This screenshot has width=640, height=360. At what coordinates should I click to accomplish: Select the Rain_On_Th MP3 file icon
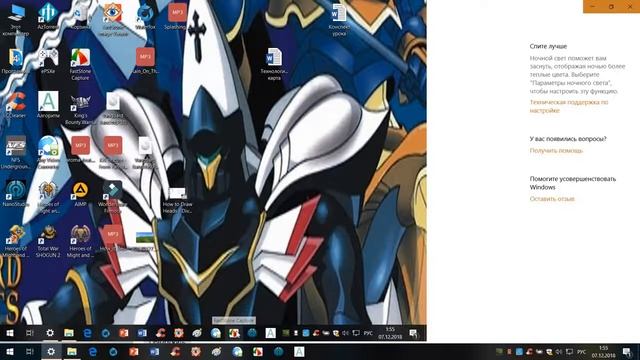tap(145, 61)
